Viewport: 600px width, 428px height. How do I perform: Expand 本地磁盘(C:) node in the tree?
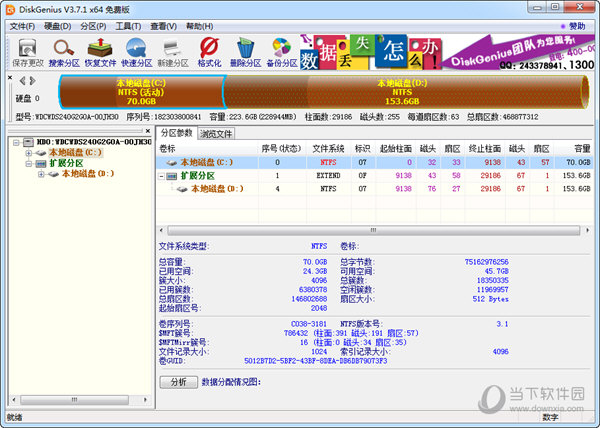(x=29, y=153)
